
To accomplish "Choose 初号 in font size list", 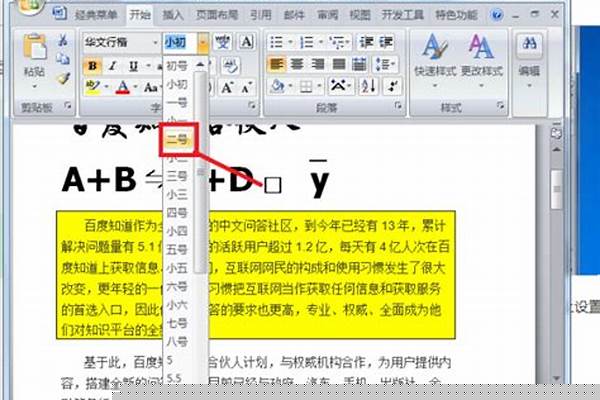I will (178, 66).
